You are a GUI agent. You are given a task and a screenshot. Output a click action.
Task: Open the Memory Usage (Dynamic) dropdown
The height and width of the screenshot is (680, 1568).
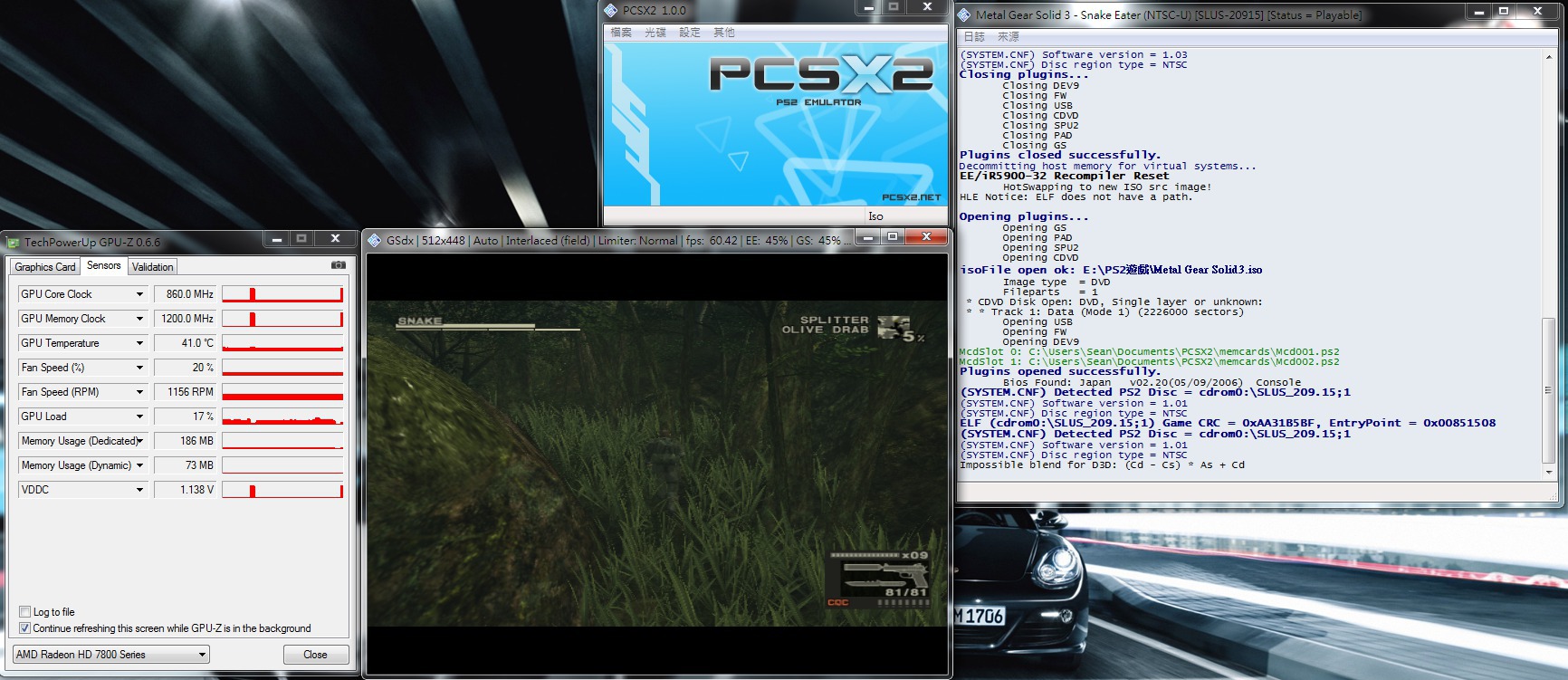[139, 465]
